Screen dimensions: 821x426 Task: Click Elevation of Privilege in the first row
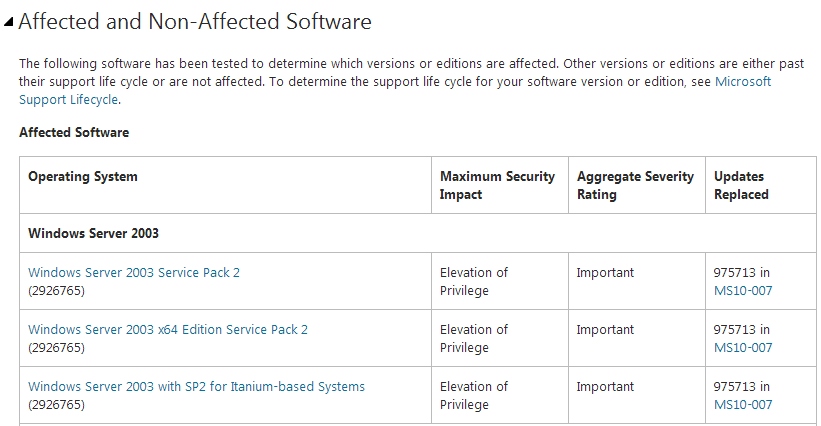pyautogui.click(x=474, y=281)
